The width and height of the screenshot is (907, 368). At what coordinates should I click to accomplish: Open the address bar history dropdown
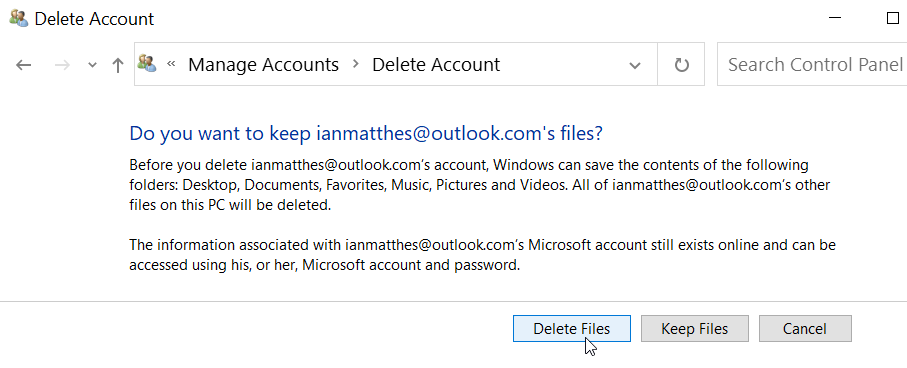(635, 65)
